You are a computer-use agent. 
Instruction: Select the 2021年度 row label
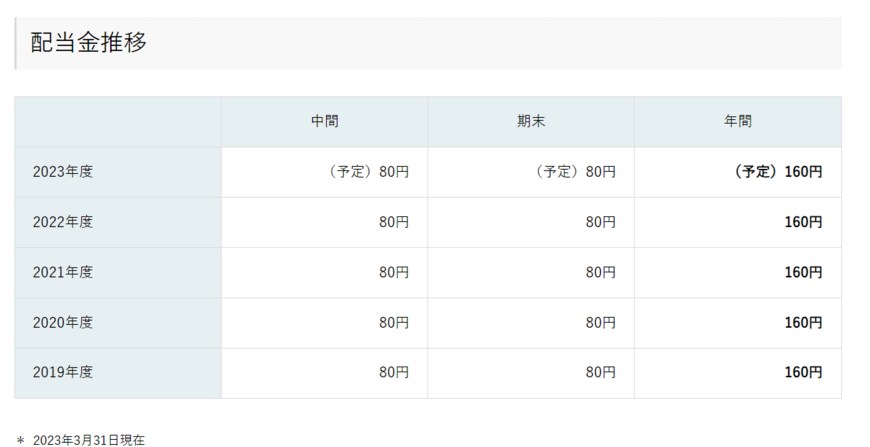62,272
